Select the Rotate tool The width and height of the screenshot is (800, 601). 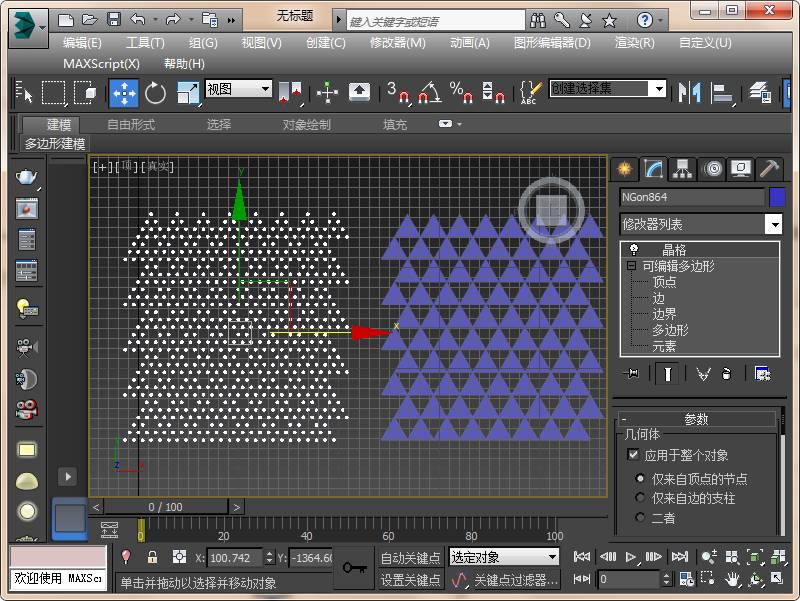pos(155,93)
